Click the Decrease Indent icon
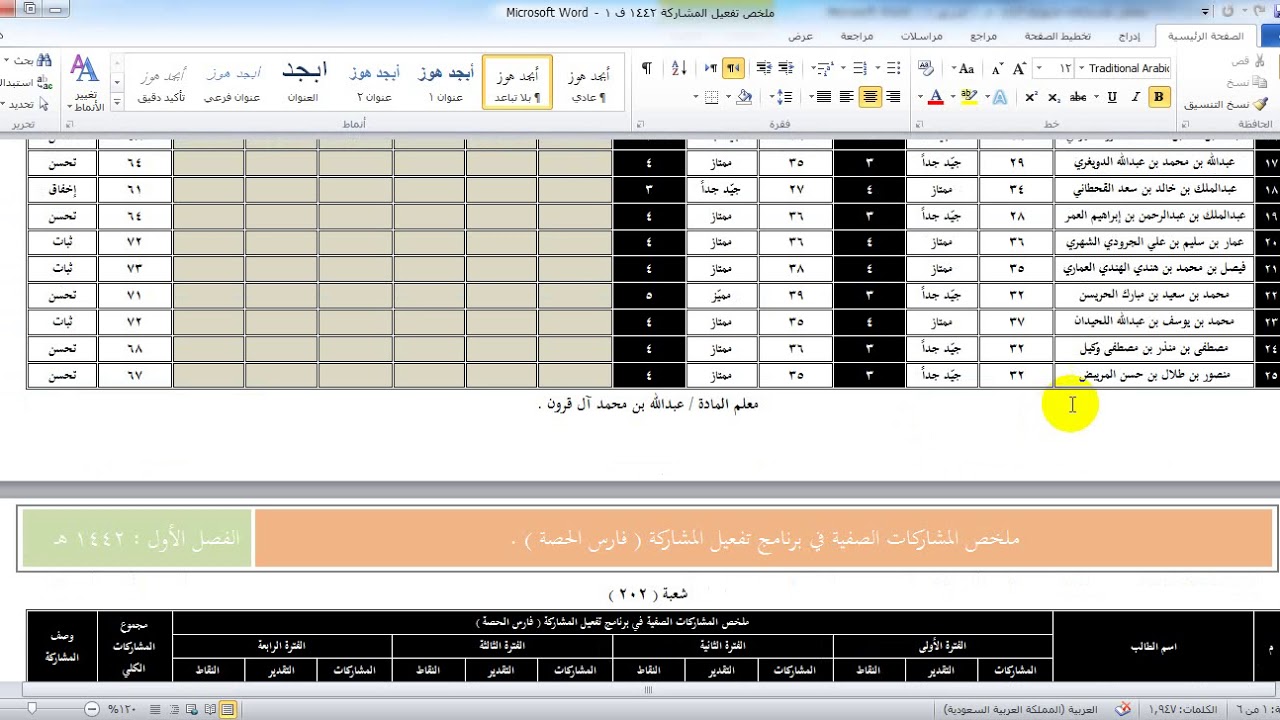The height and width of the screenshot is (720, 1280). point(786,68)
